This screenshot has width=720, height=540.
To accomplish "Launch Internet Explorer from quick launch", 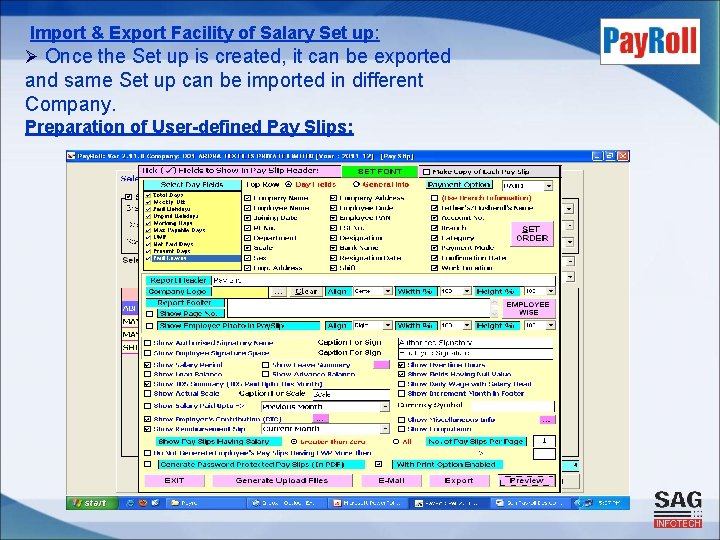I will tap(130, 503).
